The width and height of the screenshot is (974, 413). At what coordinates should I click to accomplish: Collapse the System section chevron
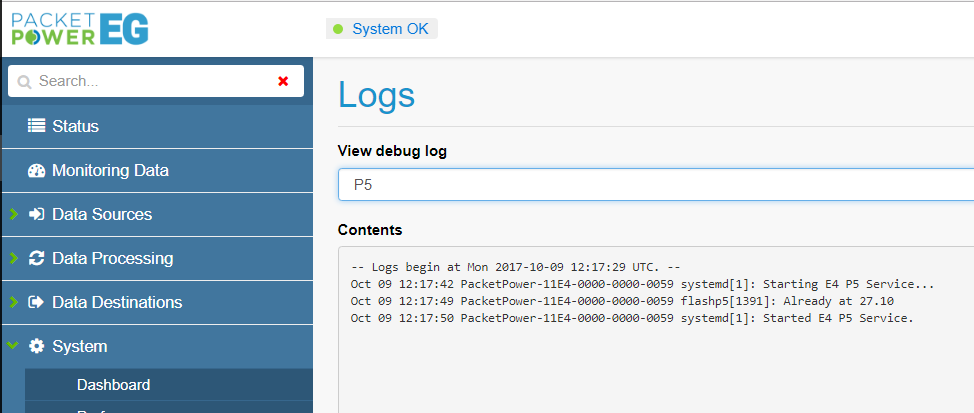pos(13,346)
